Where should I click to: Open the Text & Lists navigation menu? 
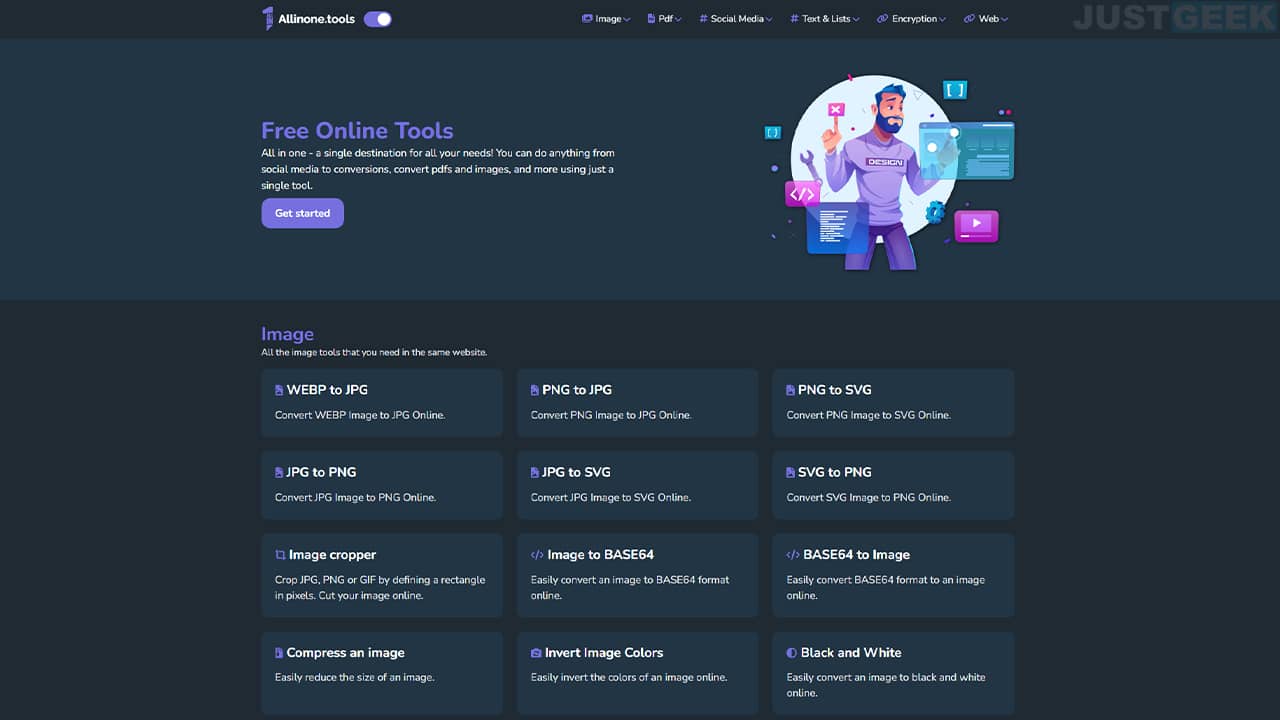(x=825, y=19)
